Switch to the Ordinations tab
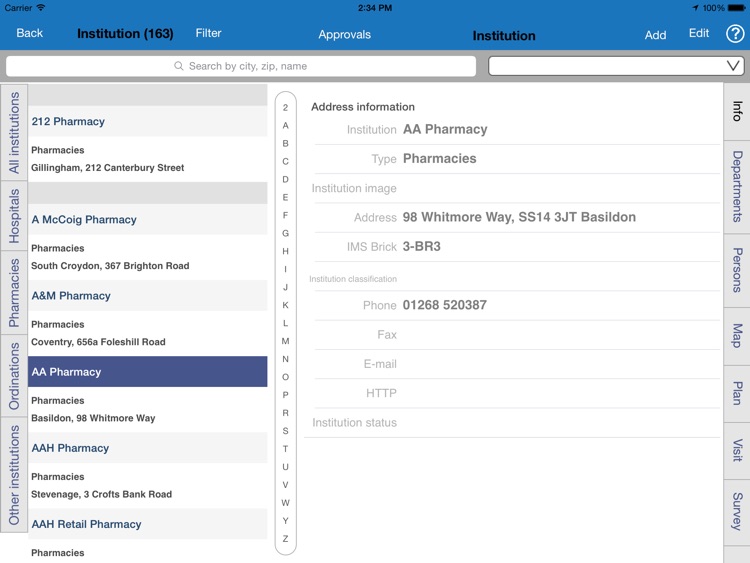The height and width of the screenshot is (563, 750). pyautogui.click(x=14, y=376)
